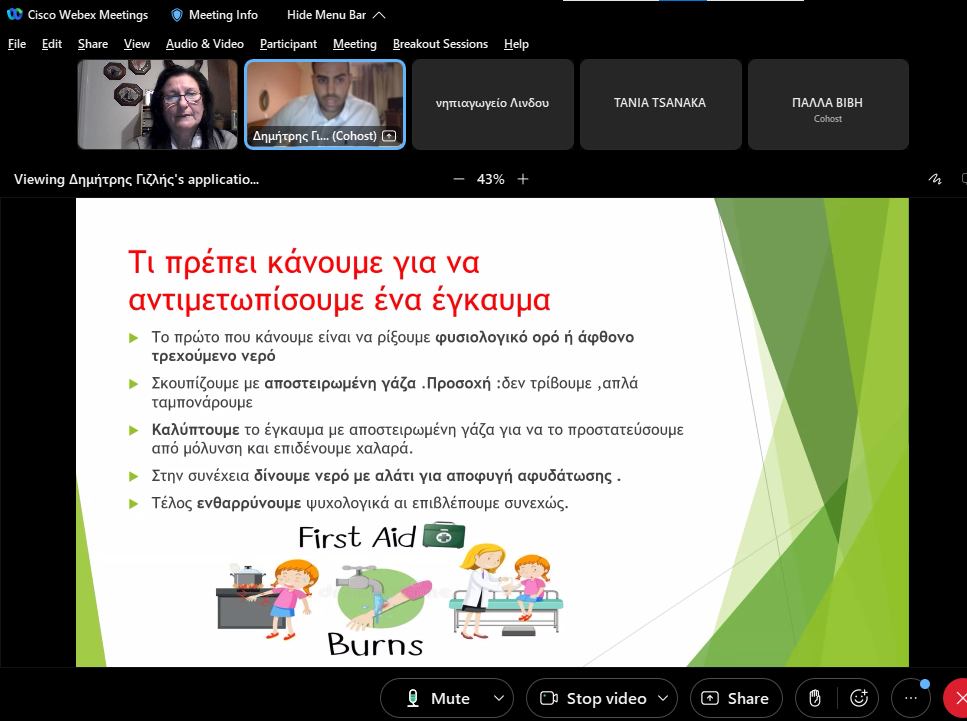Zoom out with the minus icon

tap(459, 179)
